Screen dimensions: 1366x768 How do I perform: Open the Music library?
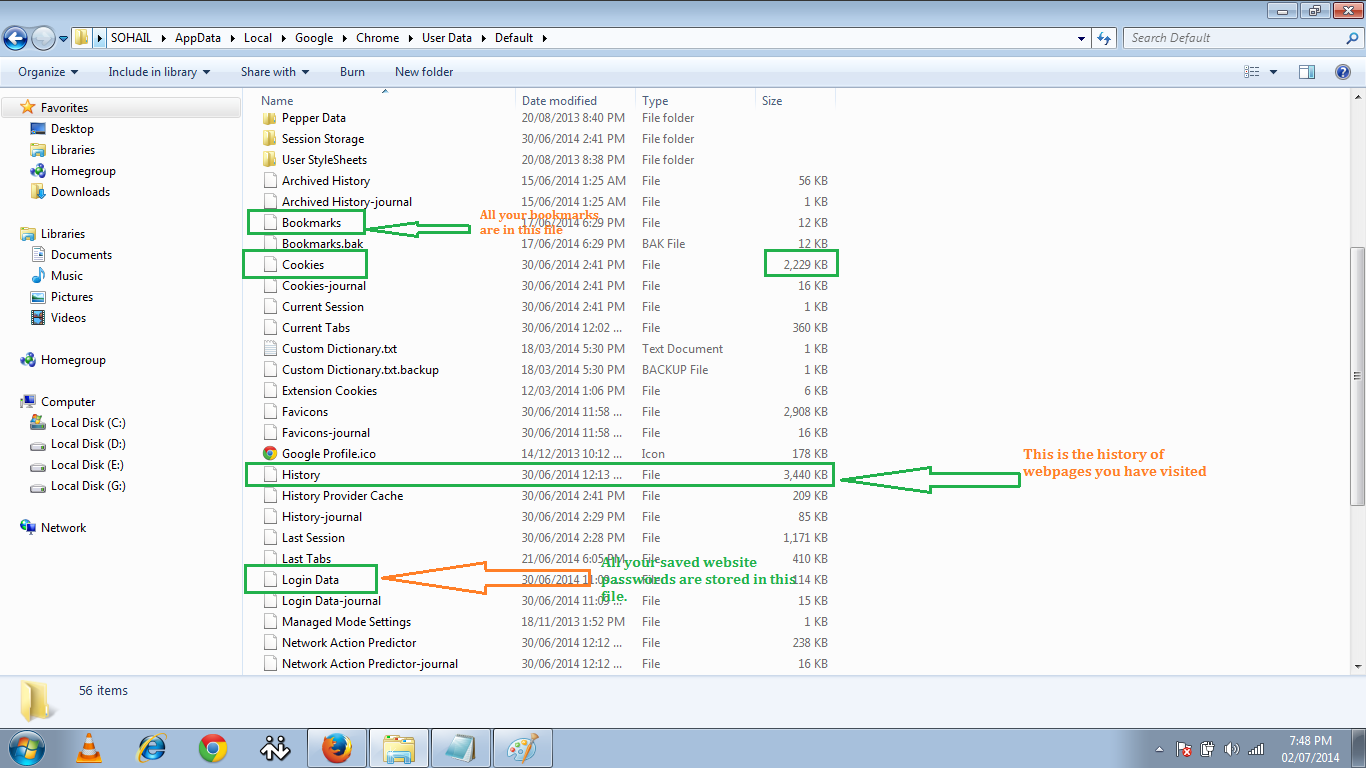coord(67,276)
